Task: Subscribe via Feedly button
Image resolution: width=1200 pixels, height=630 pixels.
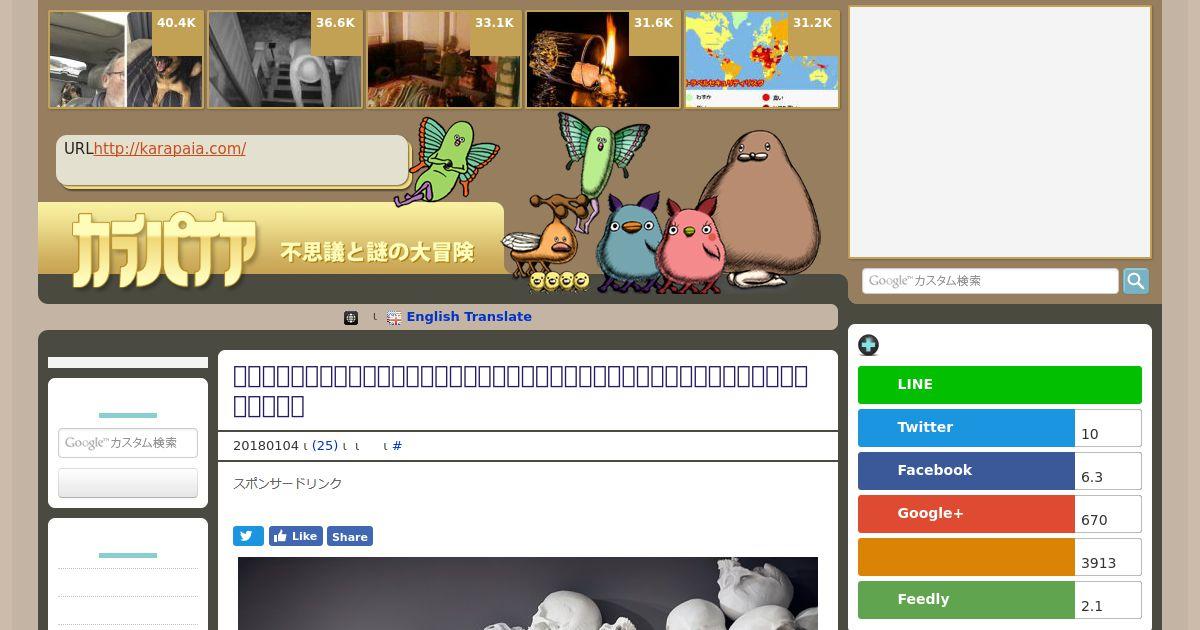Action: (x=966, y=600)
